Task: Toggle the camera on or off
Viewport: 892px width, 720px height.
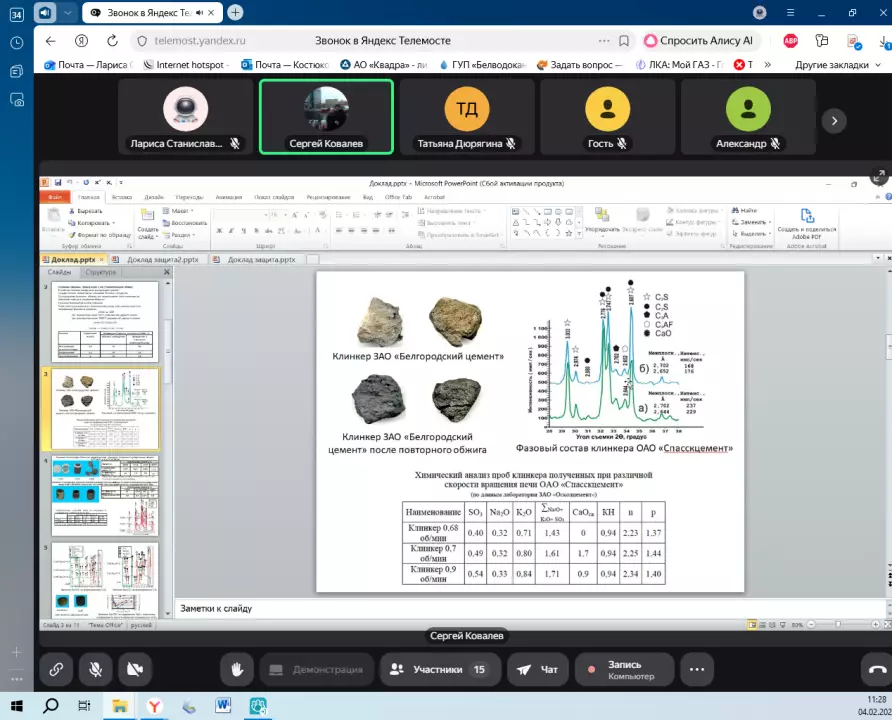Action: coord(135,669)
